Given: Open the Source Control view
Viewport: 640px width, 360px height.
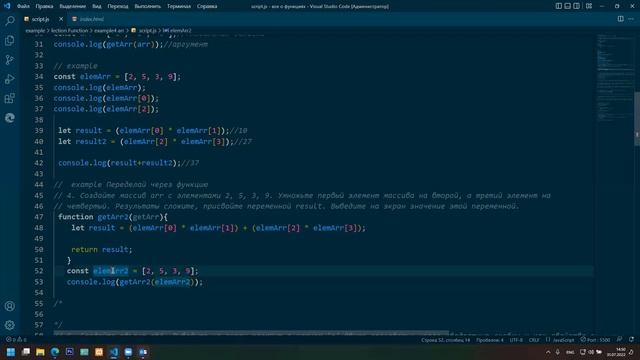Looking at the screenshot, I should [x=9, y=60].
